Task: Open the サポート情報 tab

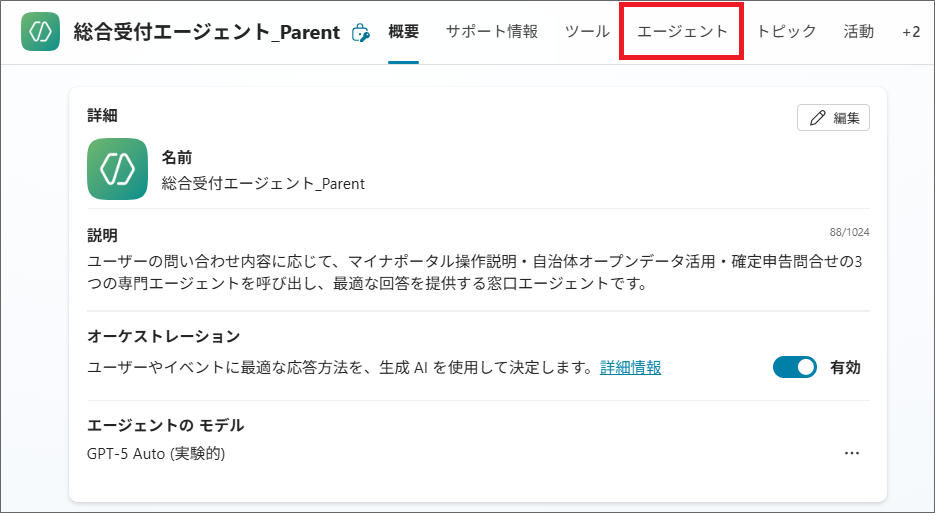Action: point(492,32)
